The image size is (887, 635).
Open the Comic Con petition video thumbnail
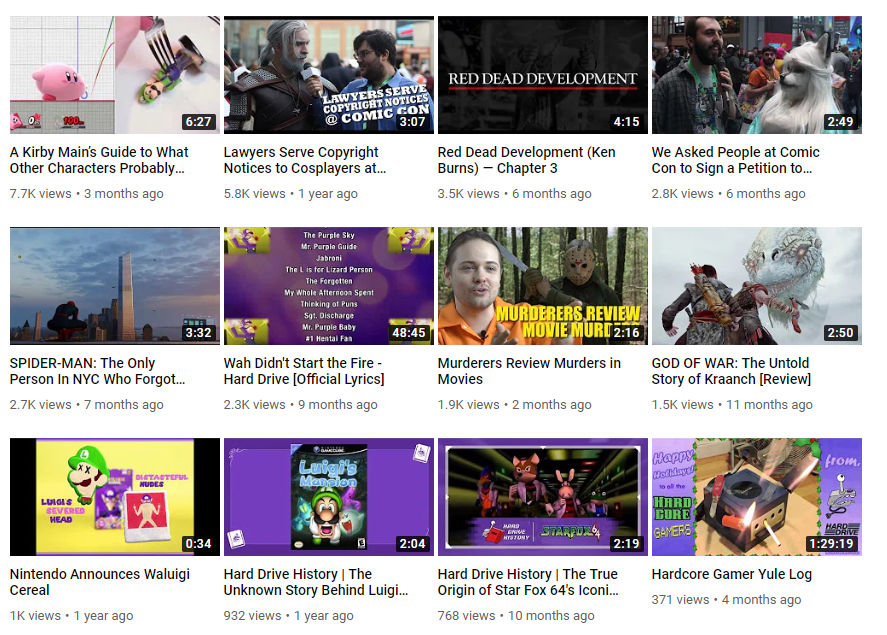[756, 75]
